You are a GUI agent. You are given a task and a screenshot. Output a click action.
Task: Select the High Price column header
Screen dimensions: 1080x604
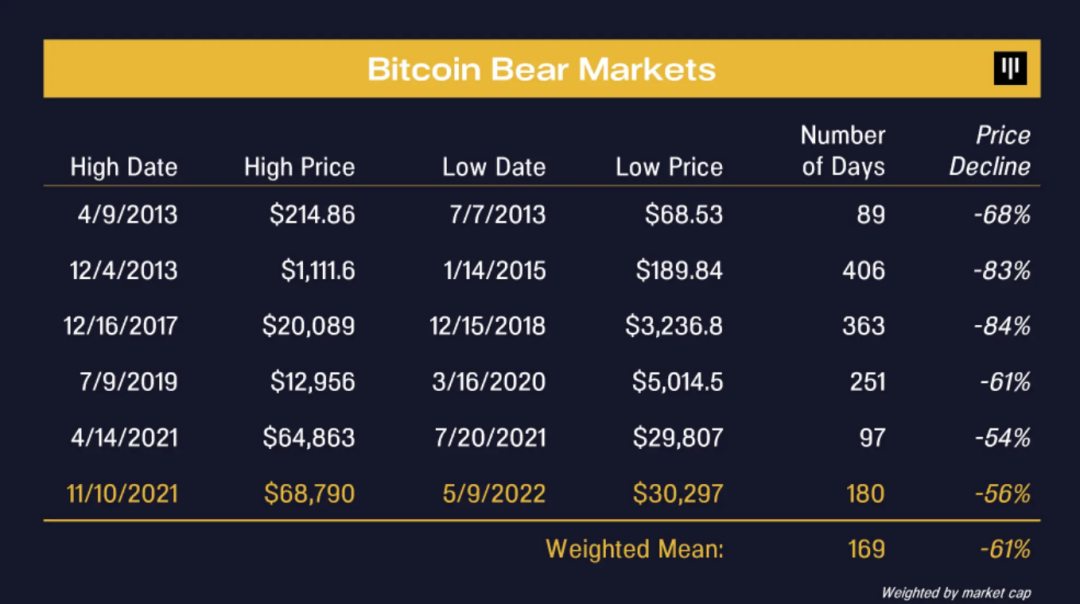coord(300,167)
